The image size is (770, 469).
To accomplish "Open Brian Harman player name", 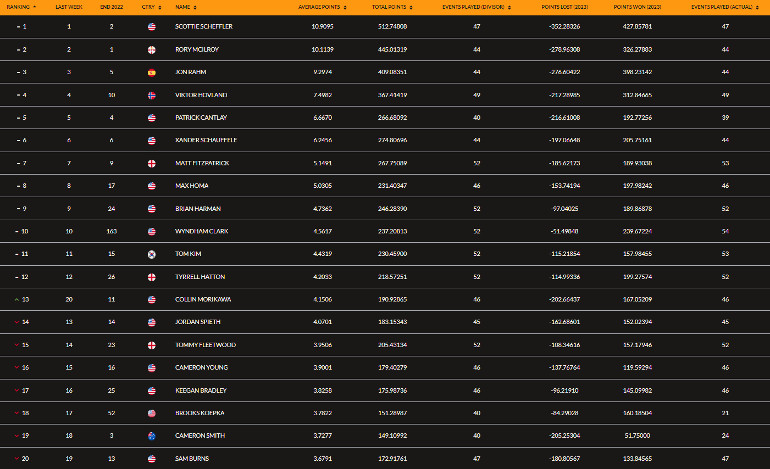I will (x=198, y=209).
